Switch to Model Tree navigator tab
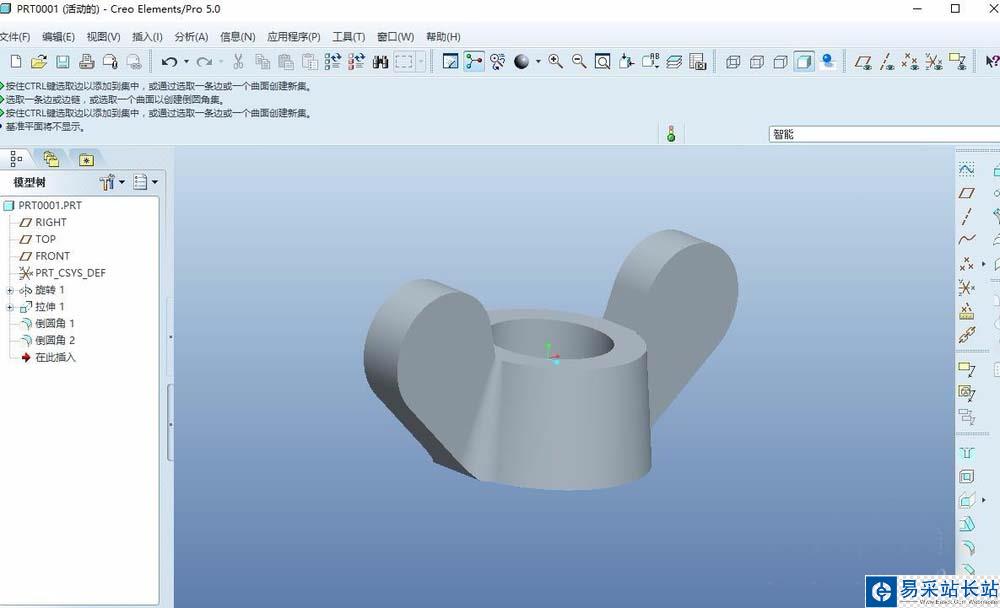Image resolution: width=1000 pixels, height=608 pixels. [x=16, y=159]
